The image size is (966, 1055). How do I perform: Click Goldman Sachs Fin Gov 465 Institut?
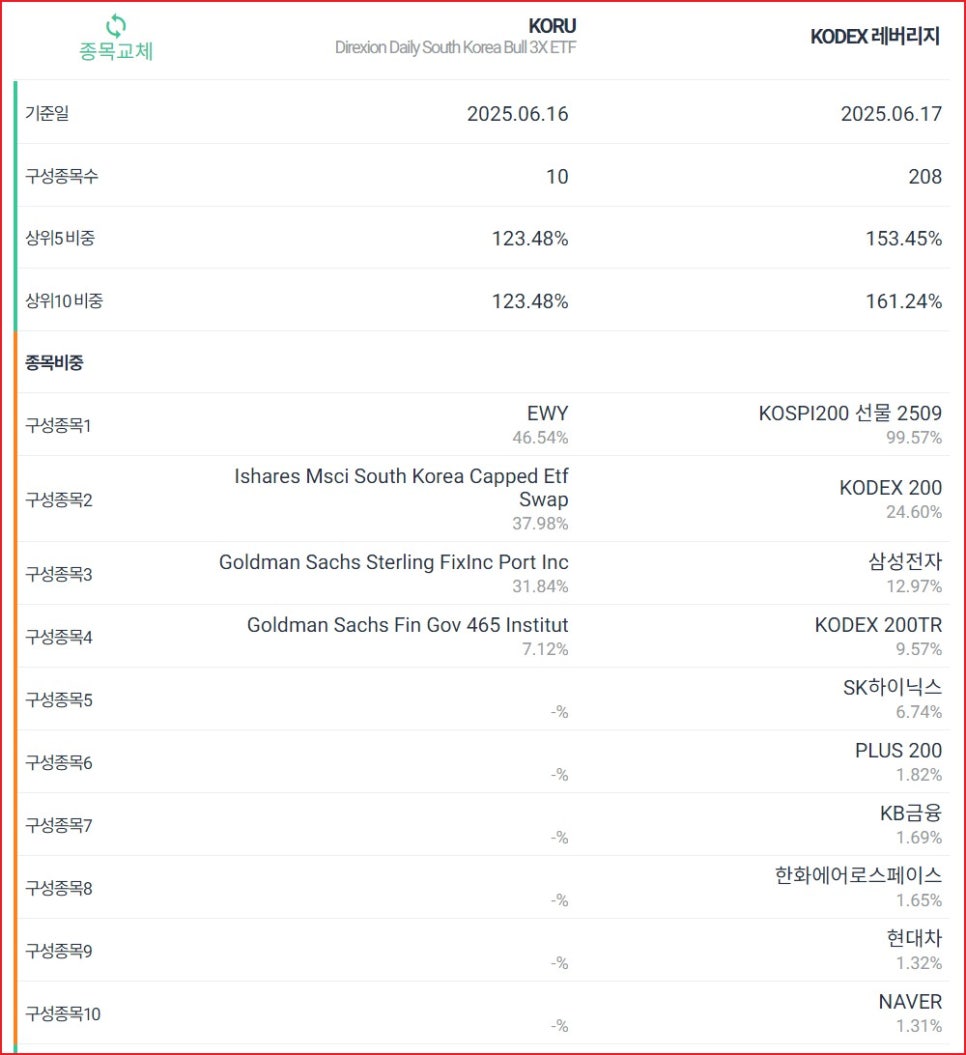tap(408, 625)
